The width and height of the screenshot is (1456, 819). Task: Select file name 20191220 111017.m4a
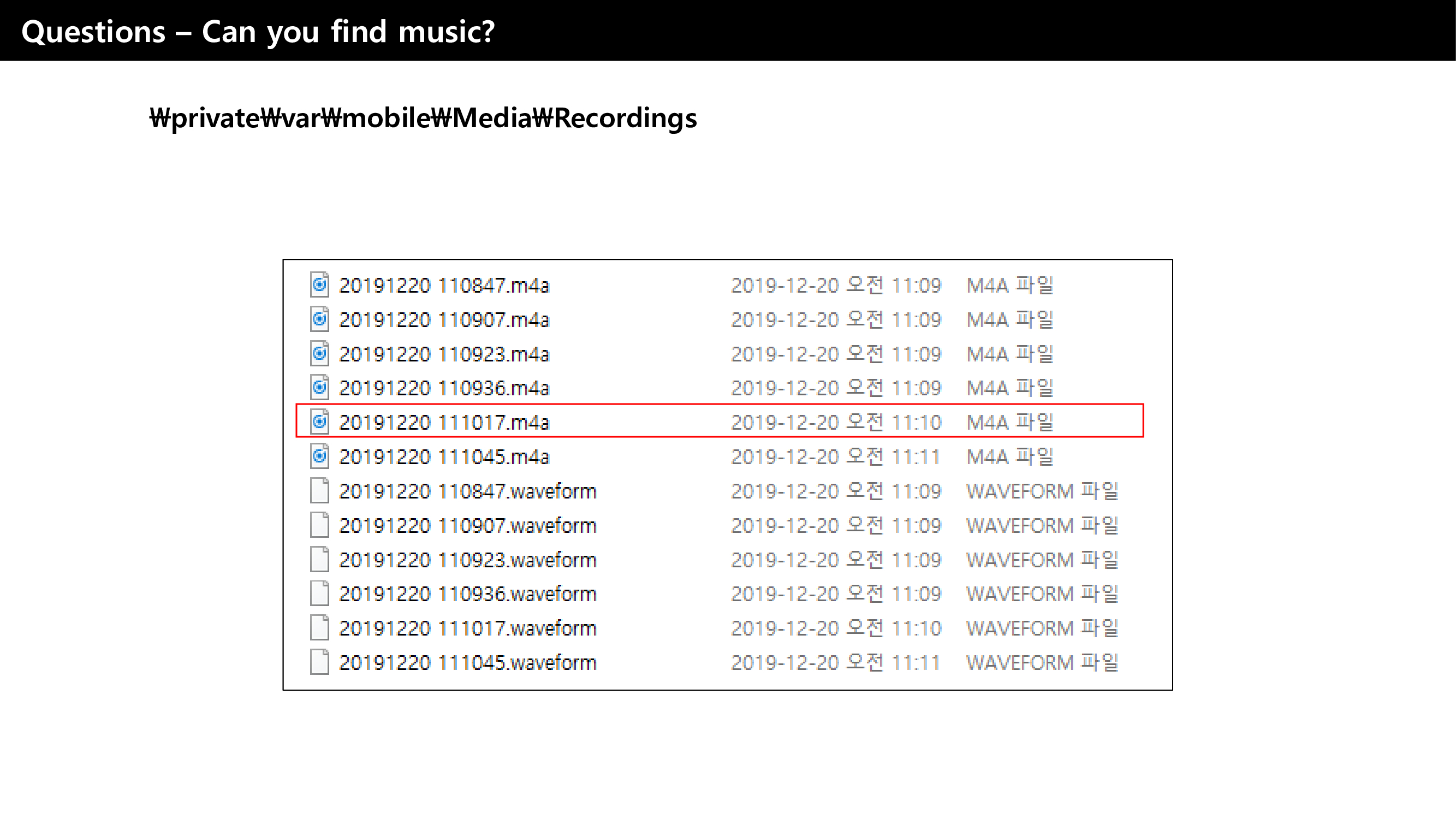[444, 422]
